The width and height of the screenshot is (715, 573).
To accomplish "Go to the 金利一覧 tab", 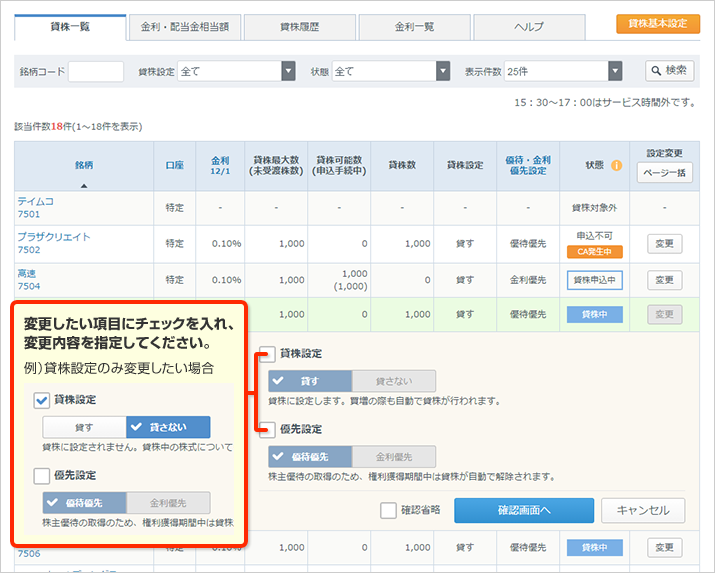I will tap(414, 27).
